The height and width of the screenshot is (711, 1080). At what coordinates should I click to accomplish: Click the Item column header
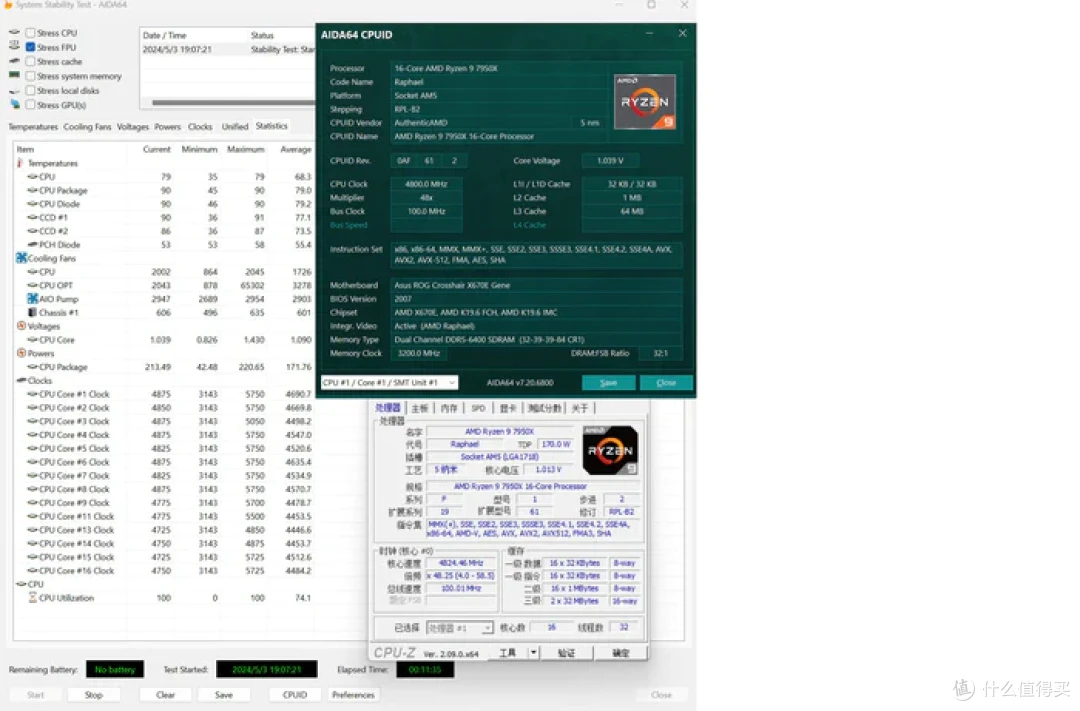click(x=70, y=150)
